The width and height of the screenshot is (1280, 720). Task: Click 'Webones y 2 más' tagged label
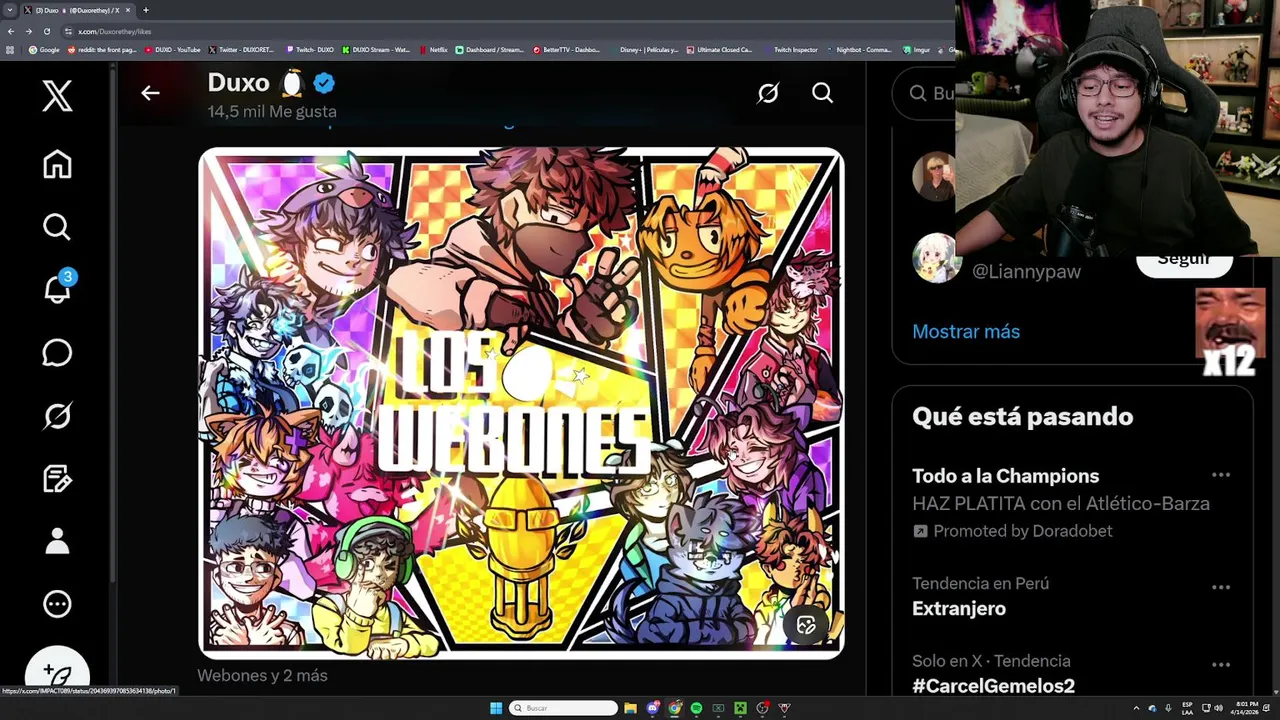tap(262, 676)
